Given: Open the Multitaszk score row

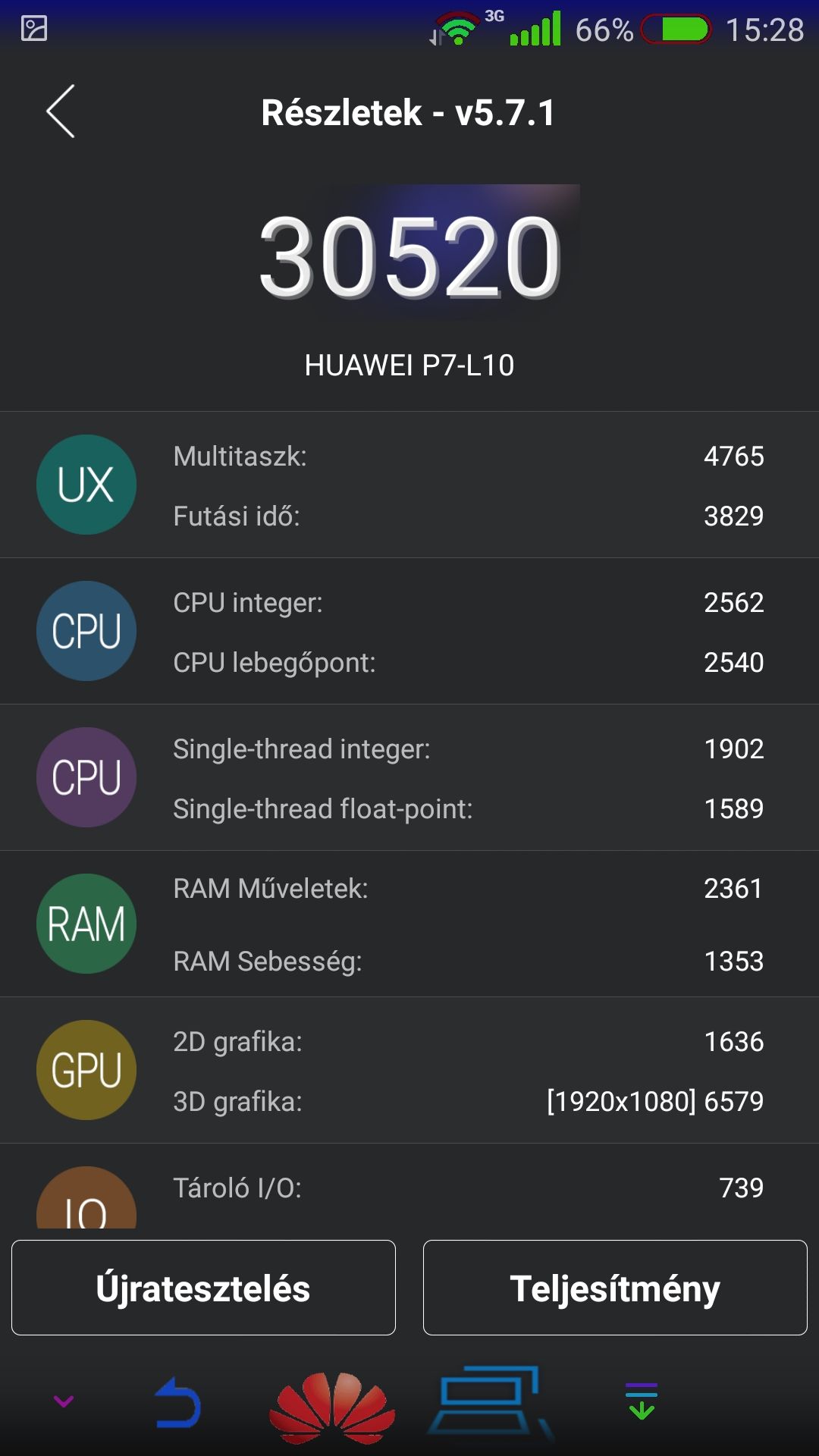Looking at the screenshot, I should point(409,456).
